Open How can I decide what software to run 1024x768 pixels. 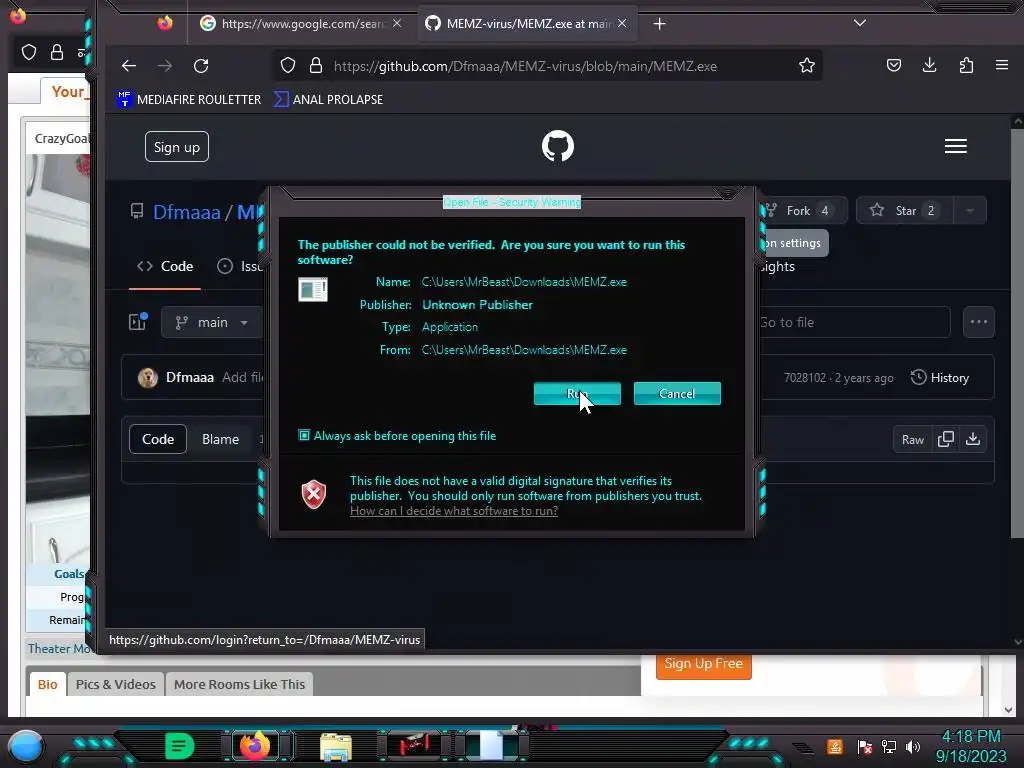click(454, 511)
